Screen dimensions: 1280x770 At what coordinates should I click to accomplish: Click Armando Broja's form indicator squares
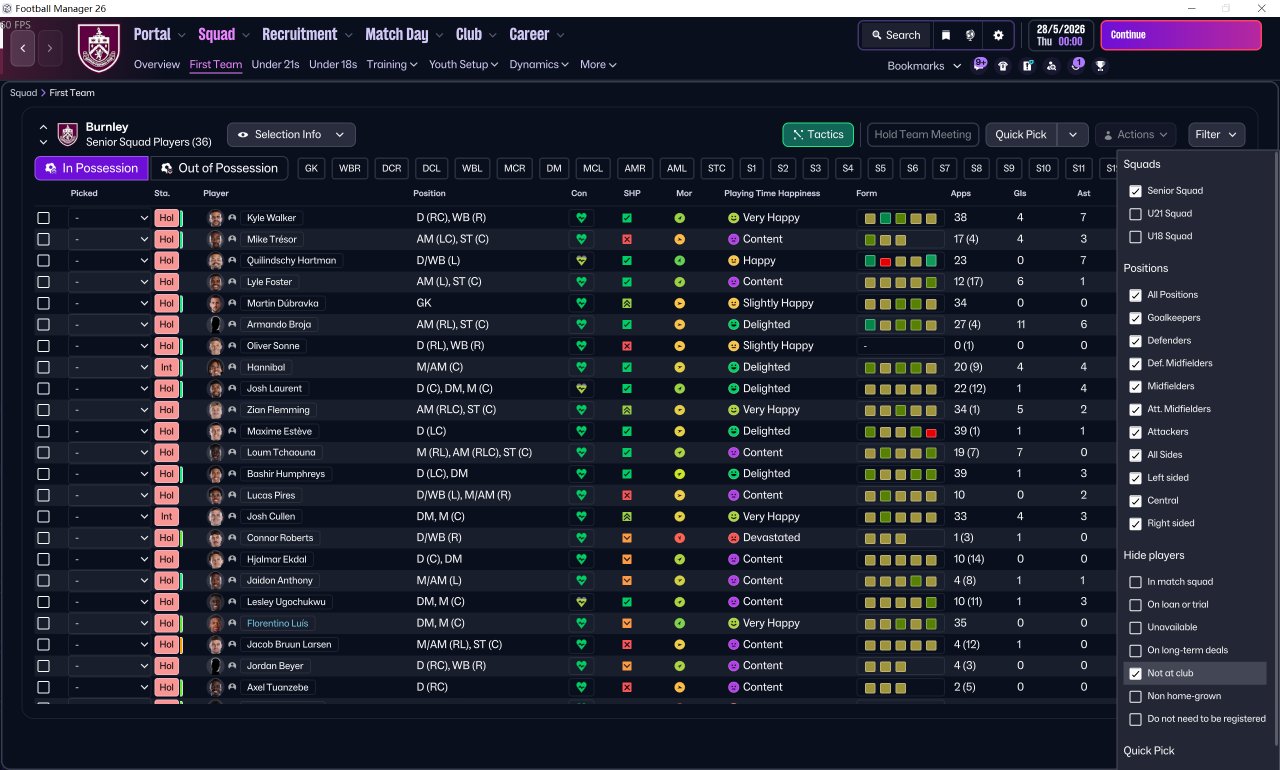pos(900,325)
